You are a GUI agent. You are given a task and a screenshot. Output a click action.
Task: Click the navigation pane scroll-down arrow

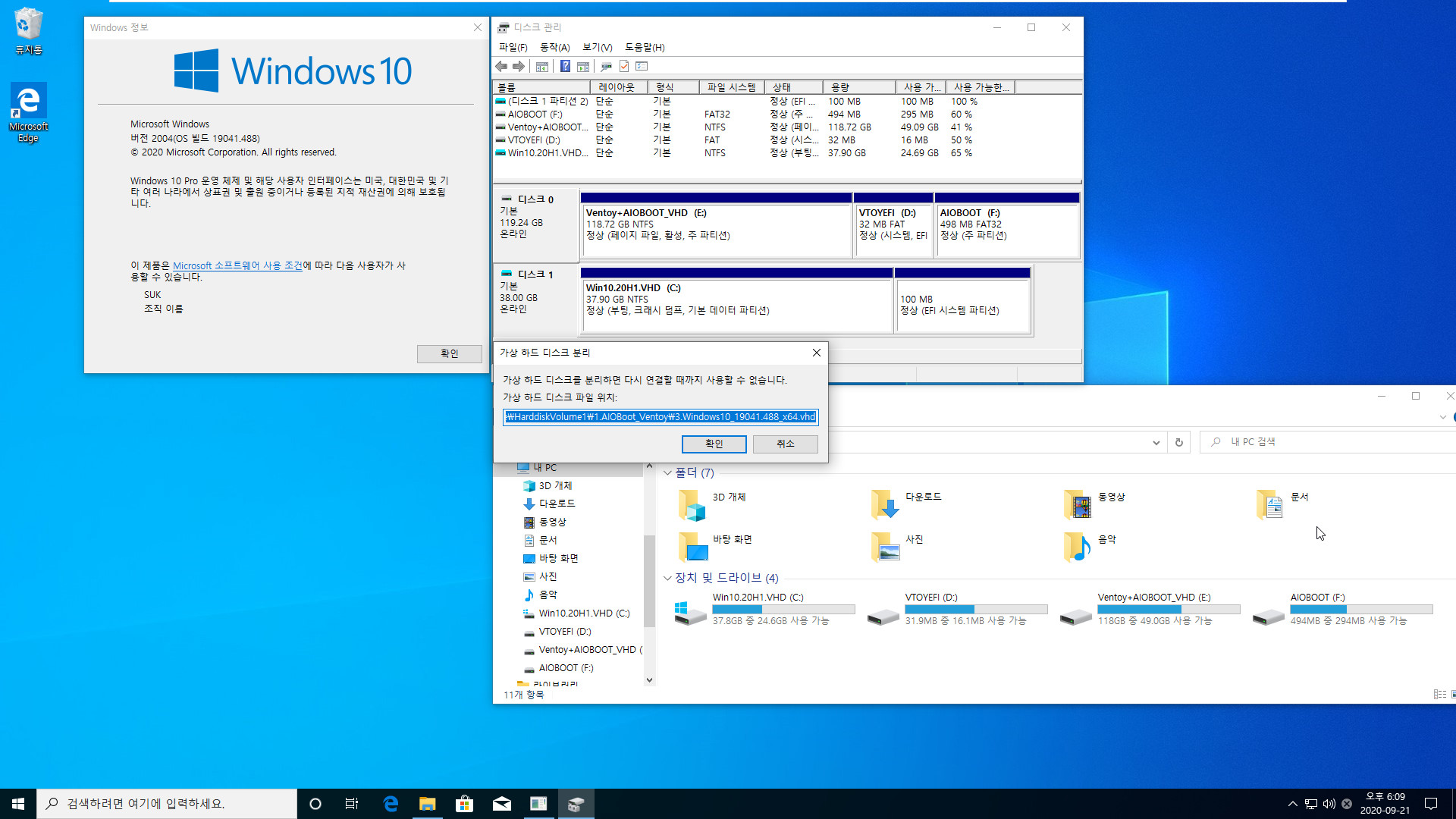649,680
